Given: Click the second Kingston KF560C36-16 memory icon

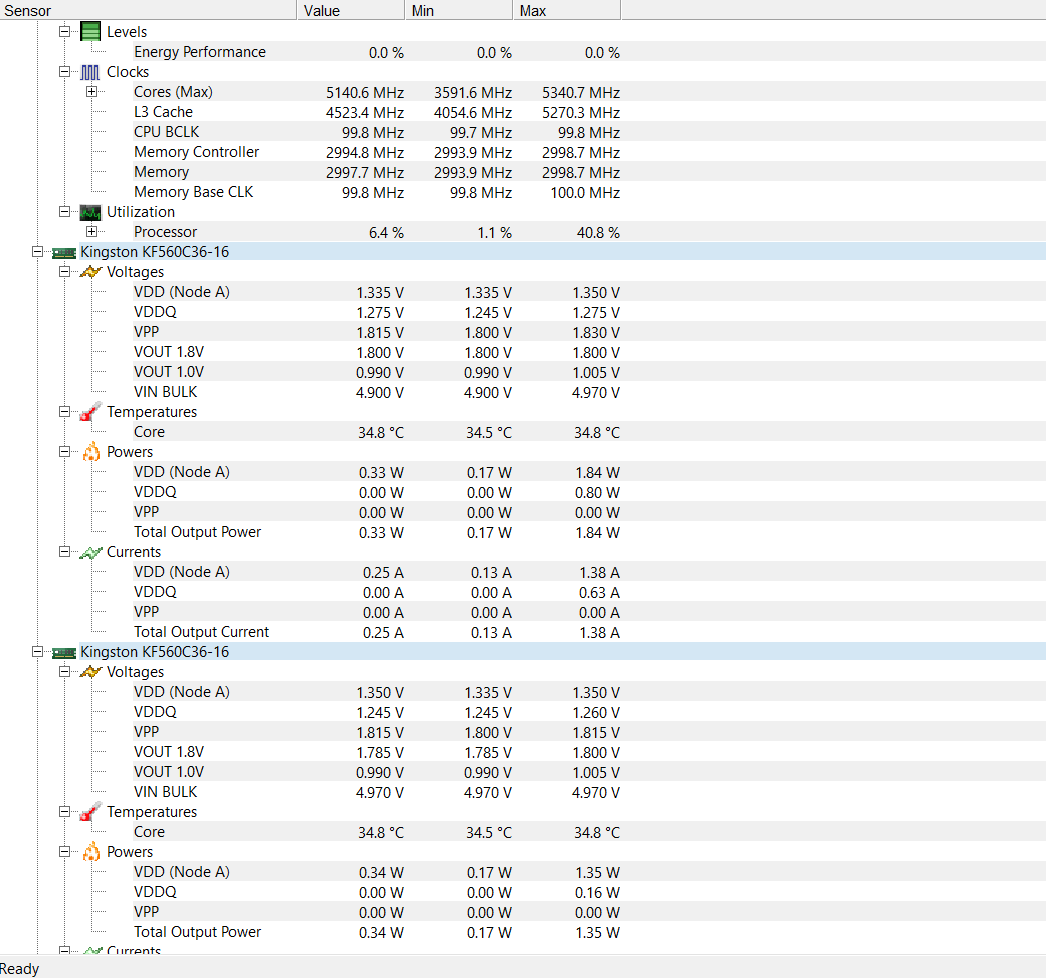Looking at the screenshot, I should 63,651.
